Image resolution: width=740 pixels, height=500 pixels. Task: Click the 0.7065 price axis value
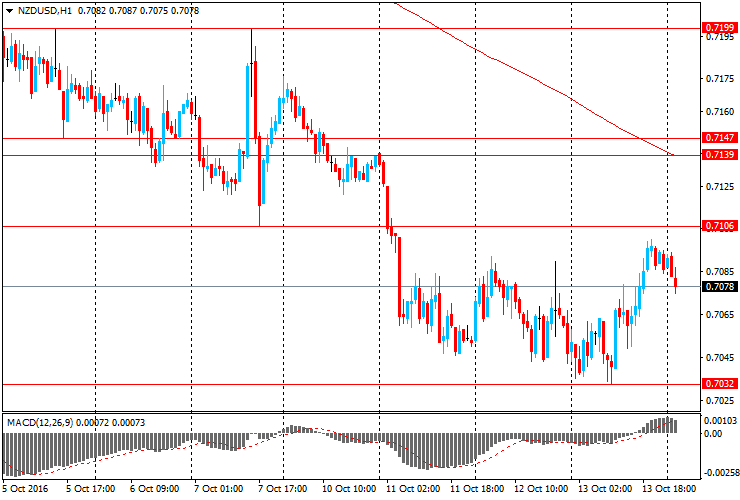click(x=720, y=315)
